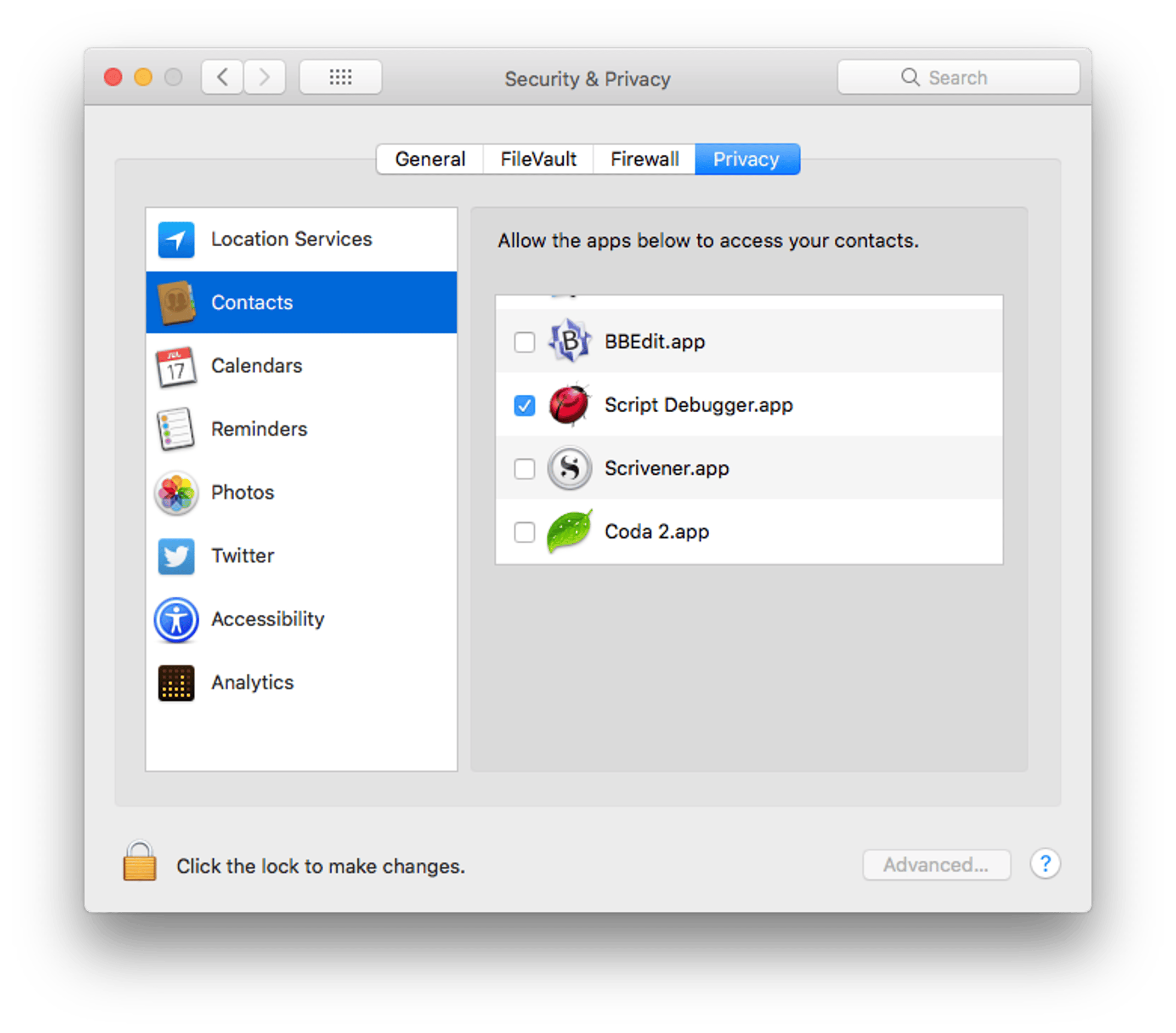The height and width of the screenshot is (1033, 1176).
Task: Go back with the left chevron
Action: point(222,77)
